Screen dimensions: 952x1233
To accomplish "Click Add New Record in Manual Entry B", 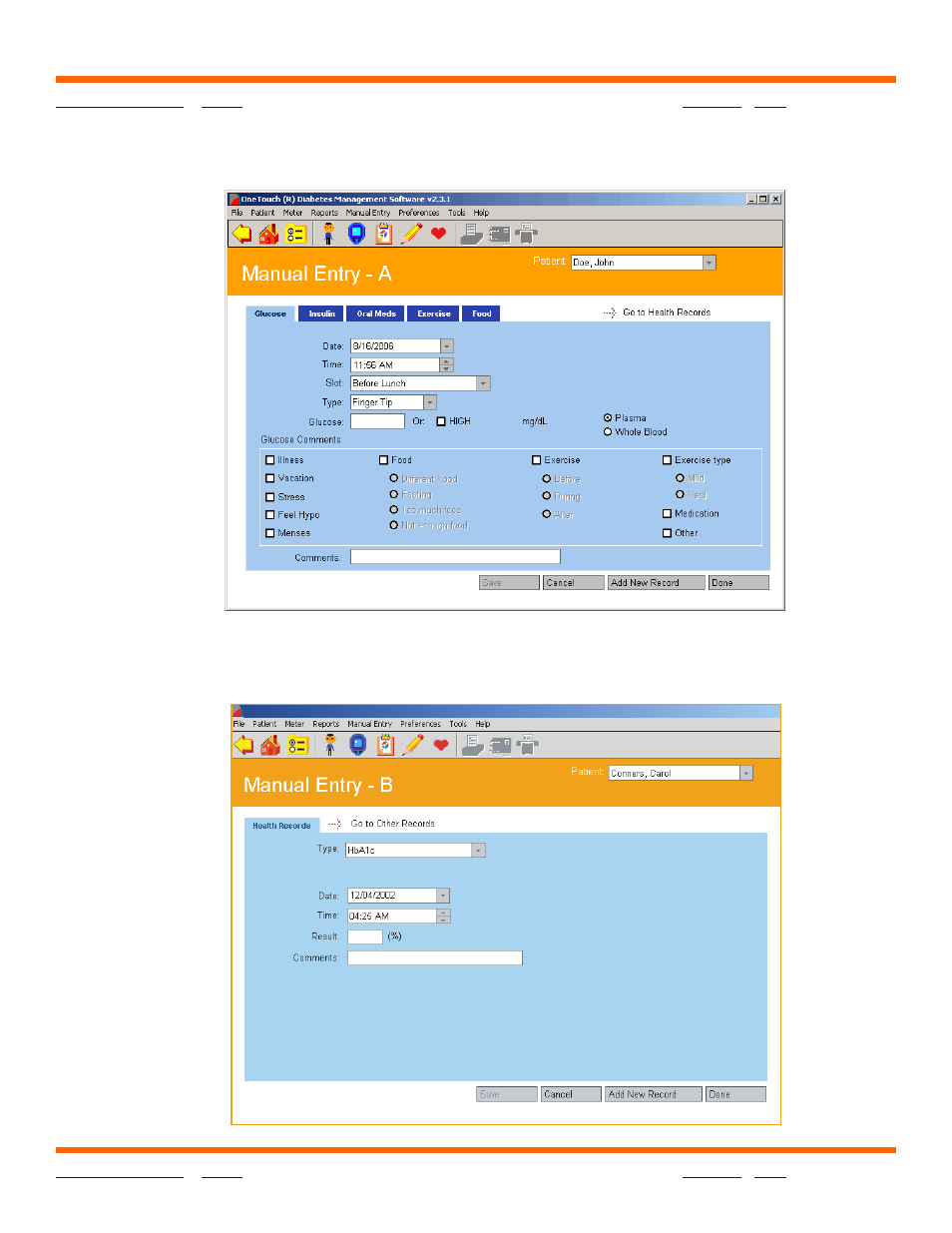I will [x=654, y=1094].
